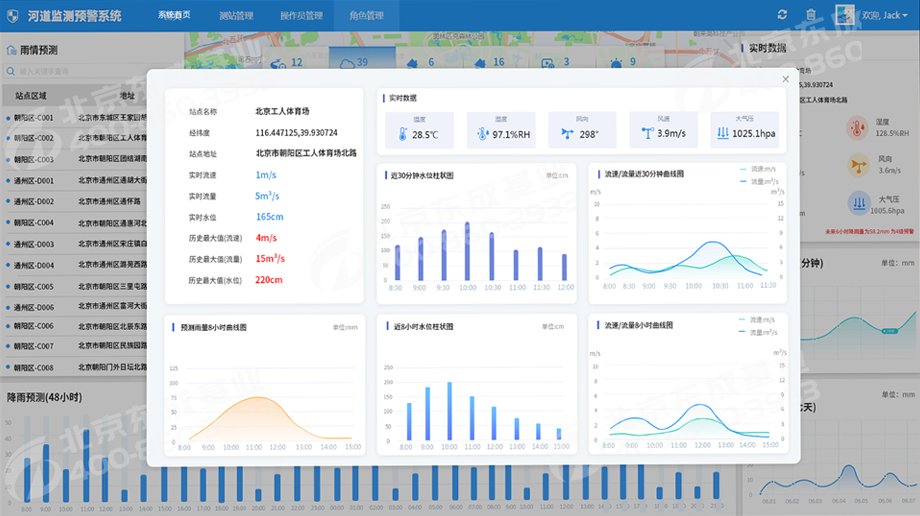The height and width of the screenshot is (516, 920).
Task: Click the refresh icon in header
Action: pos(782,15)
